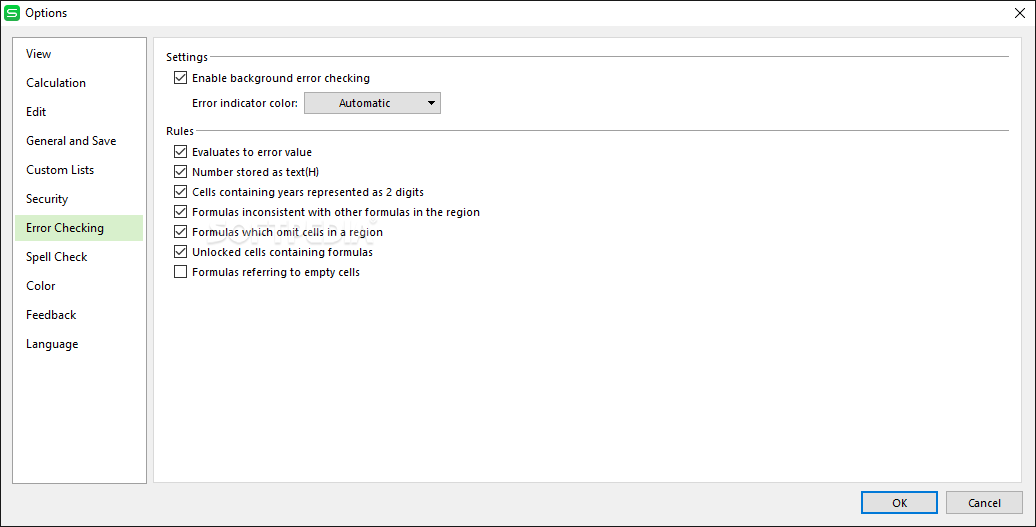The height and width of the screenshot is (527, 1036).
Task: Open the Calculation options page
Action: click(79, 83)
